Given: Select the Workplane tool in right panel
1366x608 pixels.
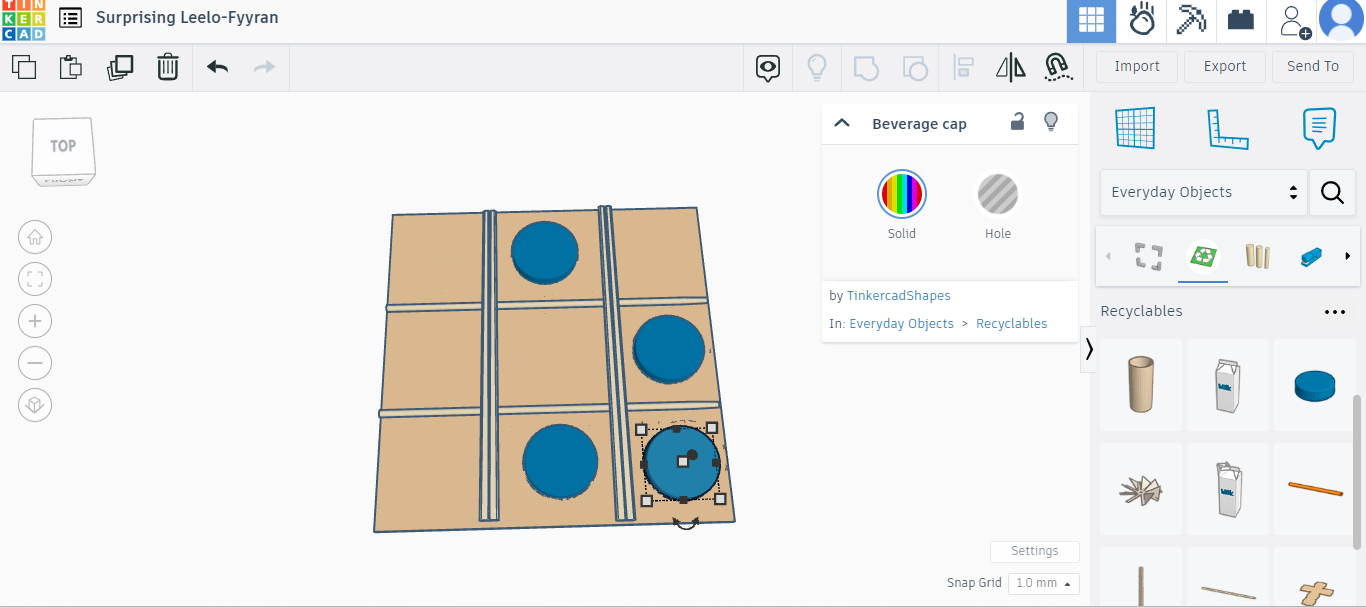Looking at the screenshot, I should point(1135,128).
